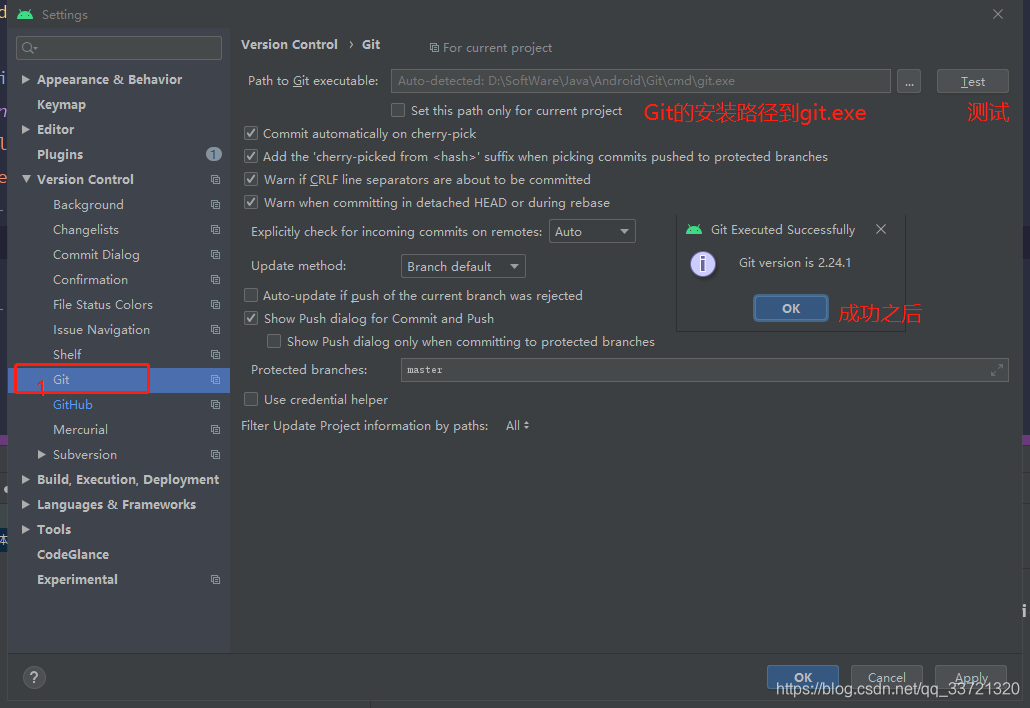Click the Android icon in Git Executed Successfully popup

[x=694, y=229]
